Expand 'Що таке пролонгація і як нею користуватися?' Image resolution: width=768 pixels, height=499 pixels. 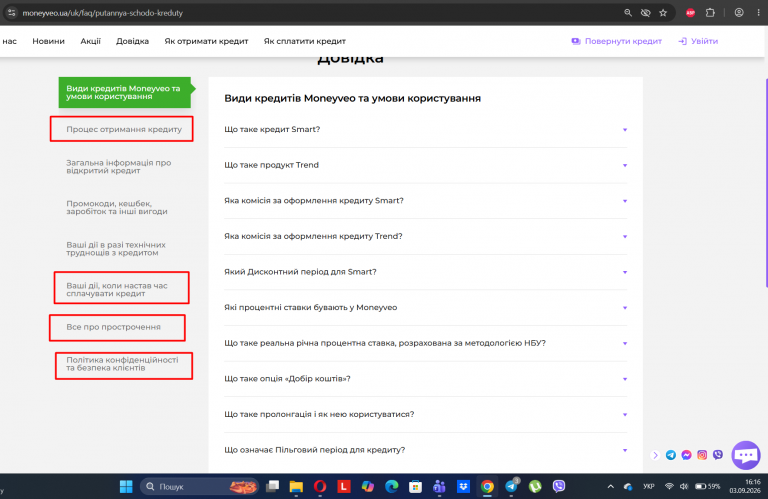(425, 414)
